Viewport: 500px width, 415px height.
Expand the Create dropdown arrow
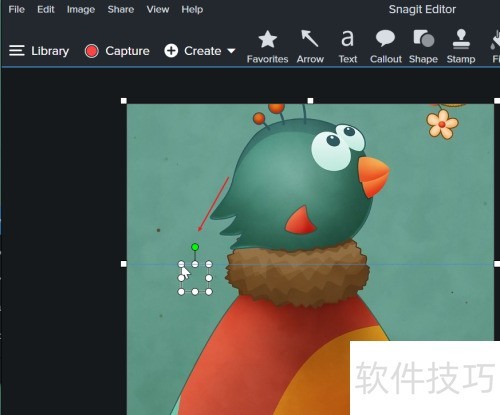click(231, 51)
